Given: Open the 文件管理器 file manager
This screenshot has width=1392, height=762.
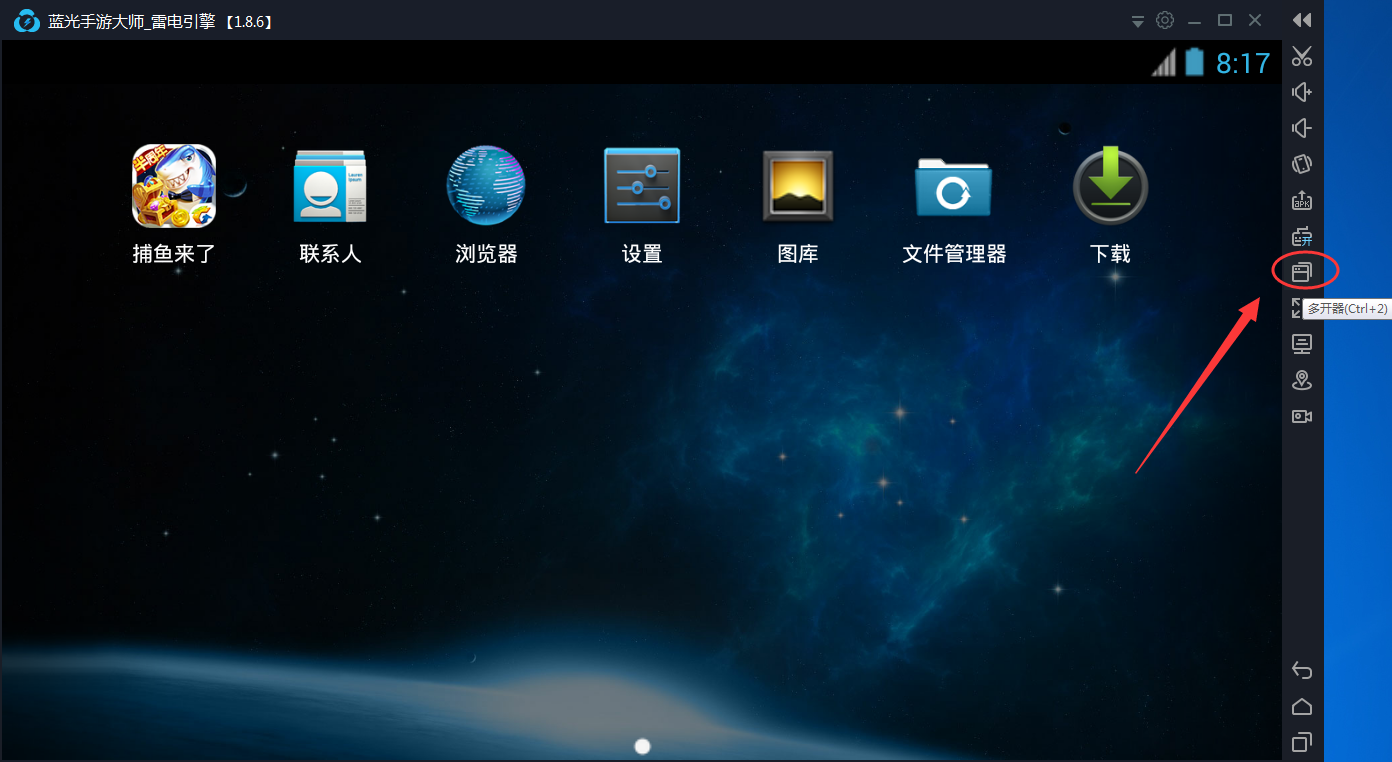Looking at the screenshot, I should point(953,185).
